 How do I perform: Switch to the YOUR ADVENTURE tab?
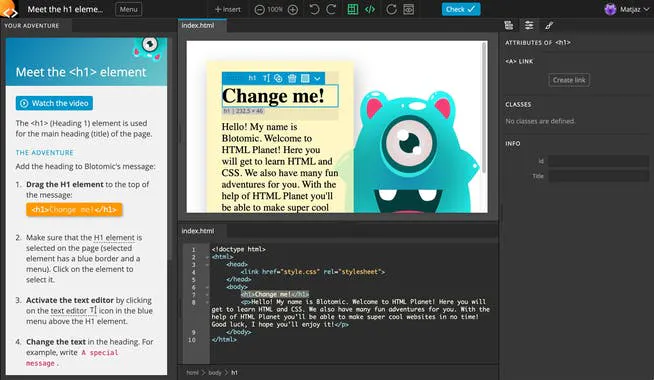pos(32,25)
